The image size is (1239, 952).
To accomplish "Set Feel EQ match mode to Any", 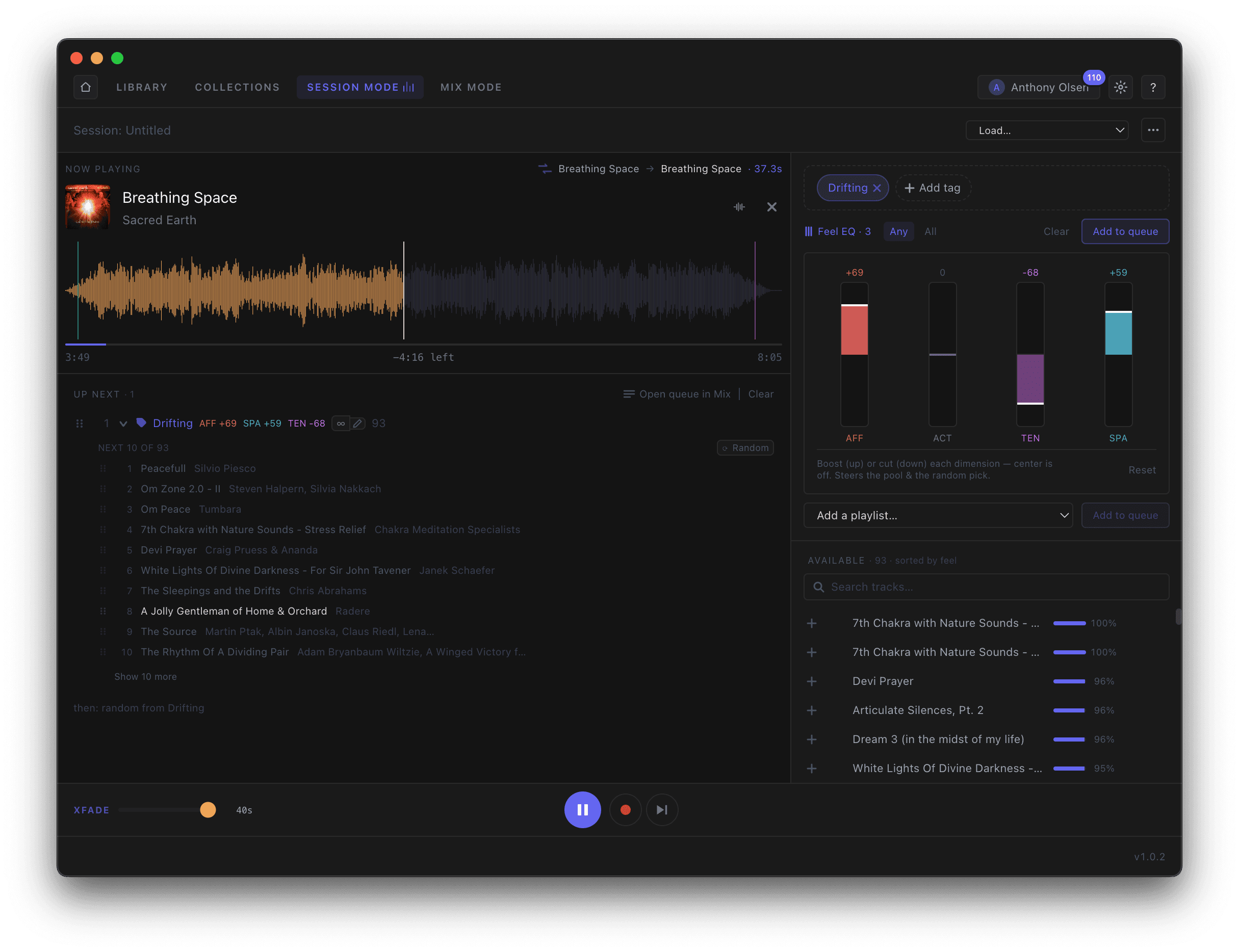I will pyautogui.click(x=898, y=231).
